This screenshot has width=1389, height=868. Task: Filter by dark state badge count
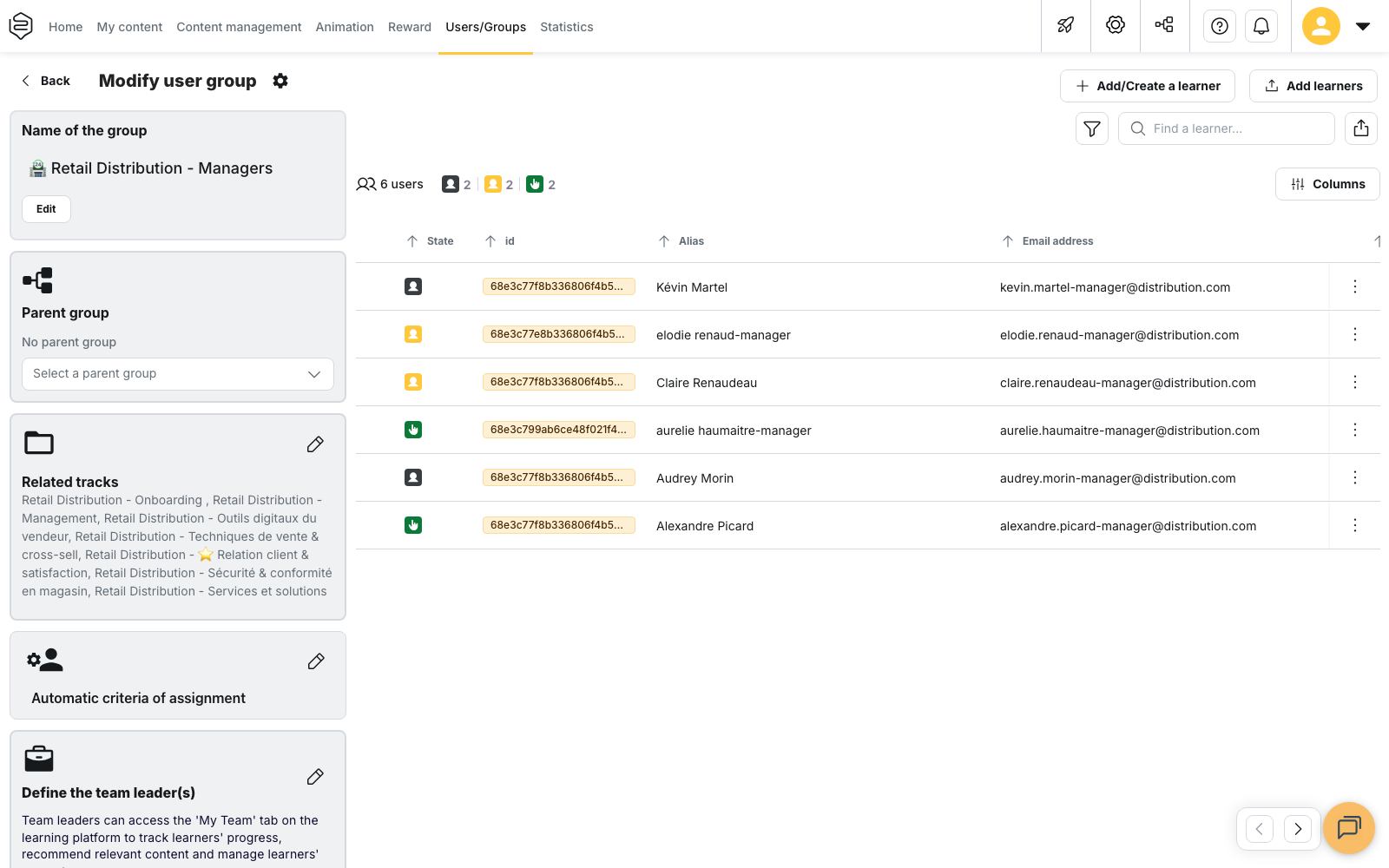[457, 184]
